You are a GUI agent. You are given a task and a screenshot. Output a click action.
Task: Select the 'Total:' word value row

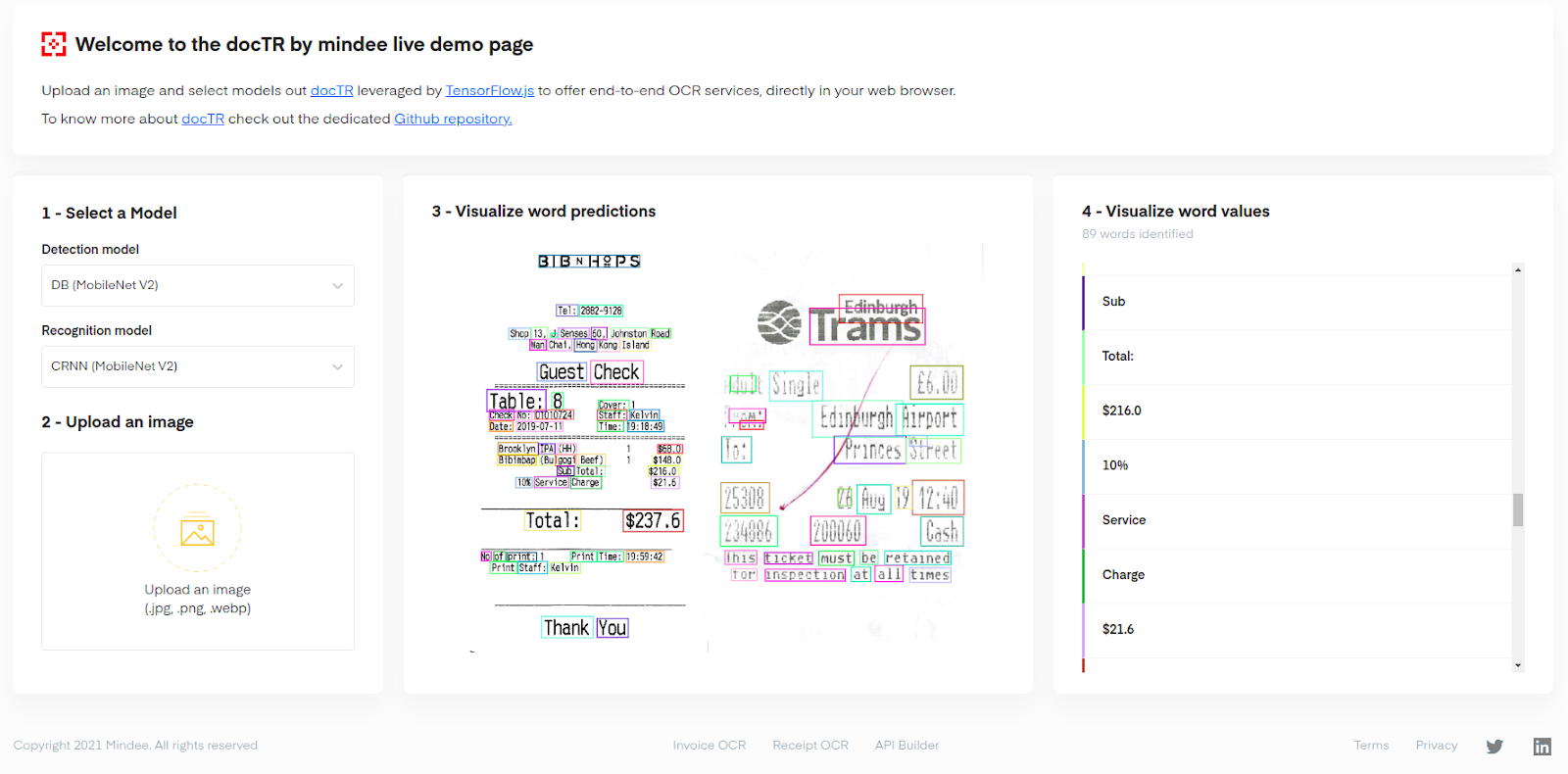coord(1297,357)
